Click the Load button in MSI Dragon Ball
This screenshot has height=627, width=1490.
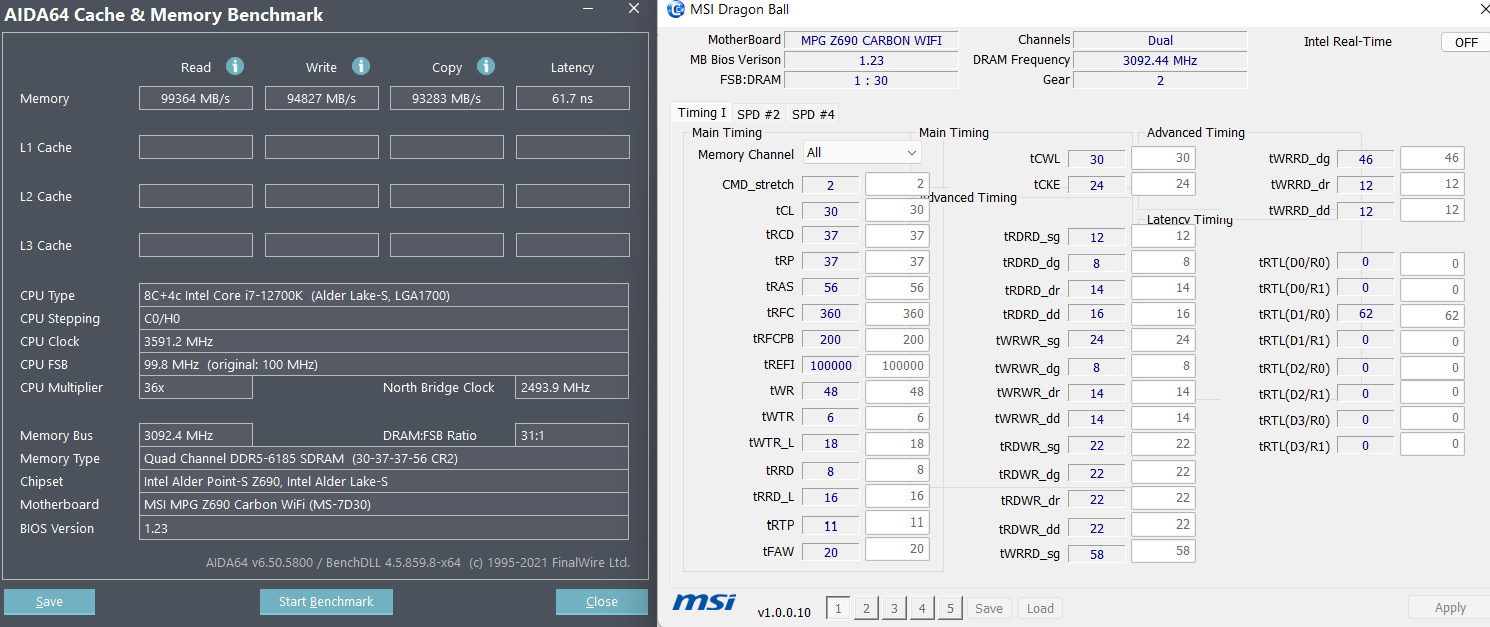(1040, 608)
